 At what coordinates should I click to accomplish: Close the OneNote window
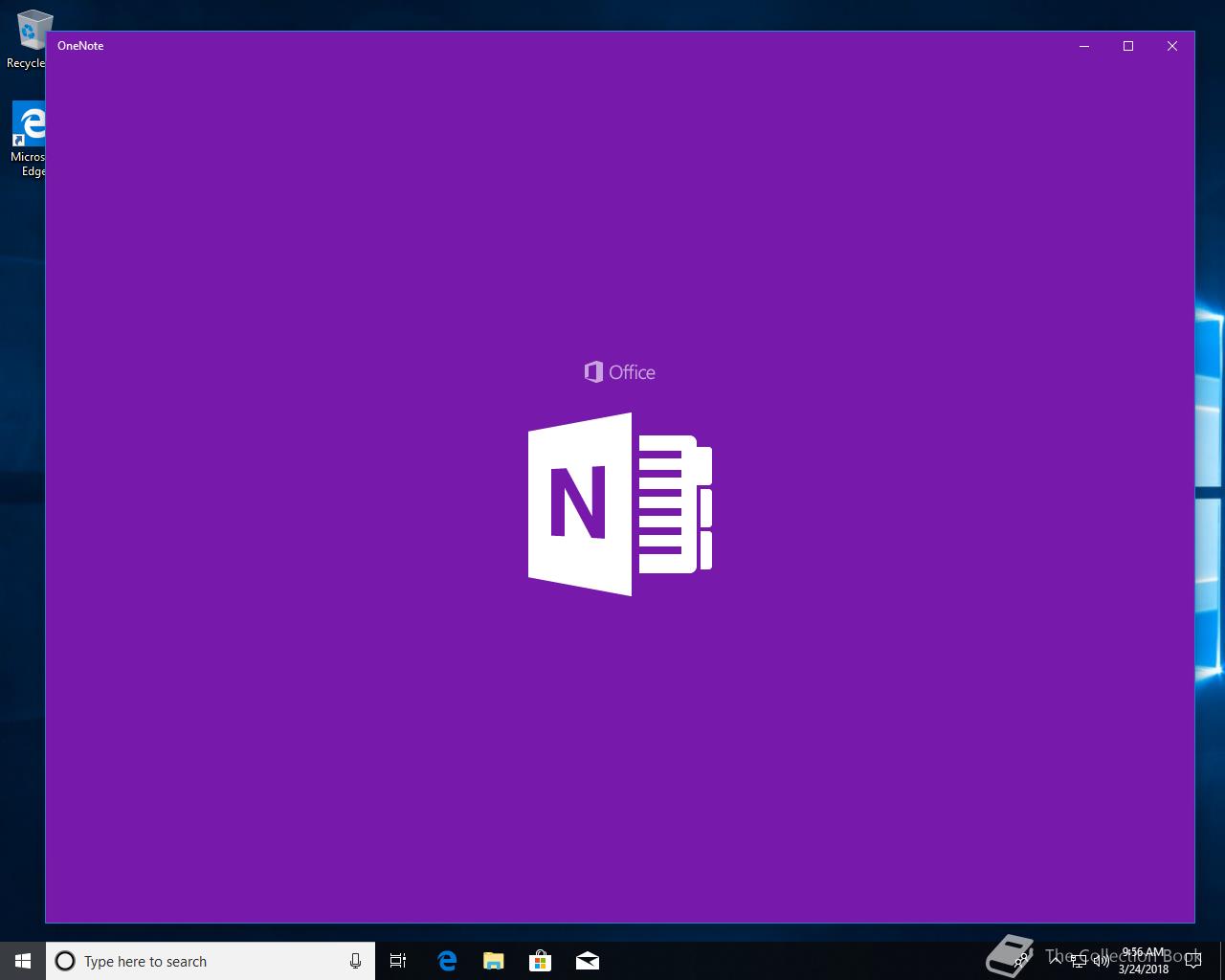(1172, 46)
